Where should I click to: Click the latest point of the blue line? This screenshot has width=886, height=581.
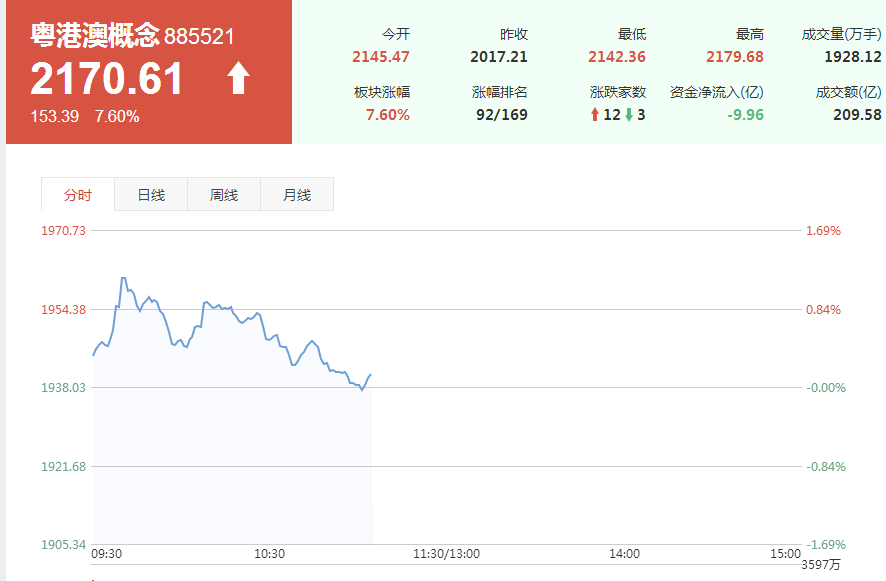click(371, 374)
